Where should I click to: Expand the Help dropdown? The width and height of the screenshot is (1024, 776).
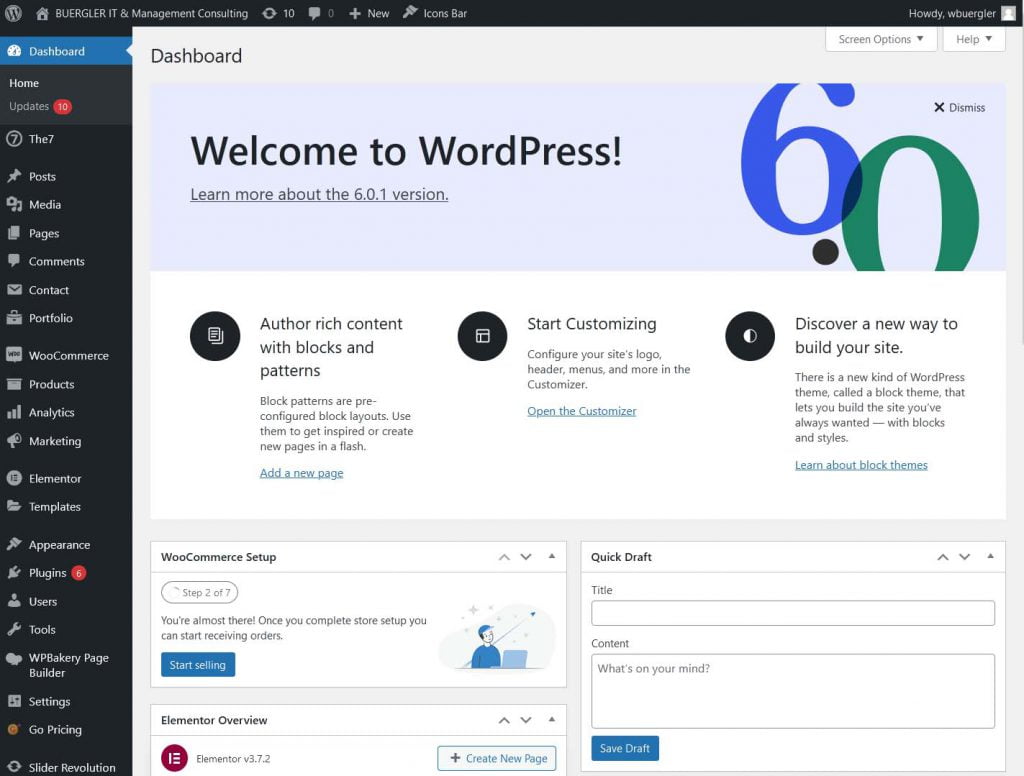(974, 39)
